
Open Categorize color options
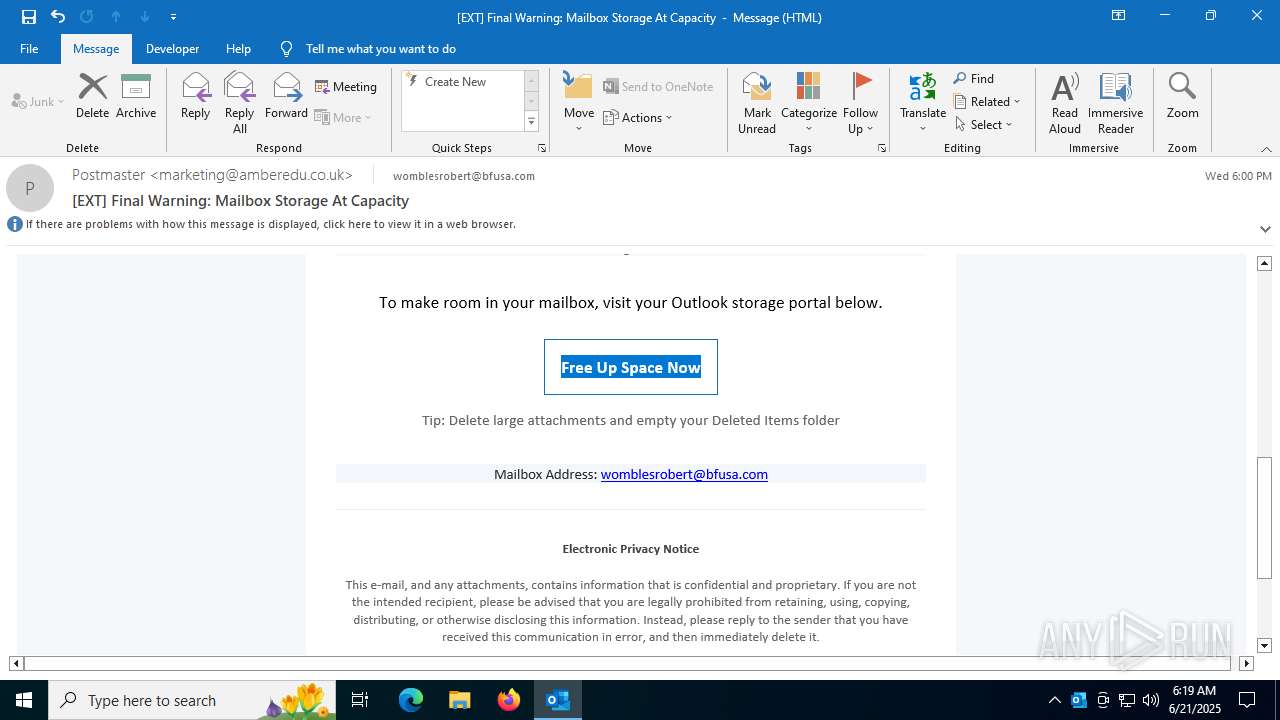[x=809, y=103]
